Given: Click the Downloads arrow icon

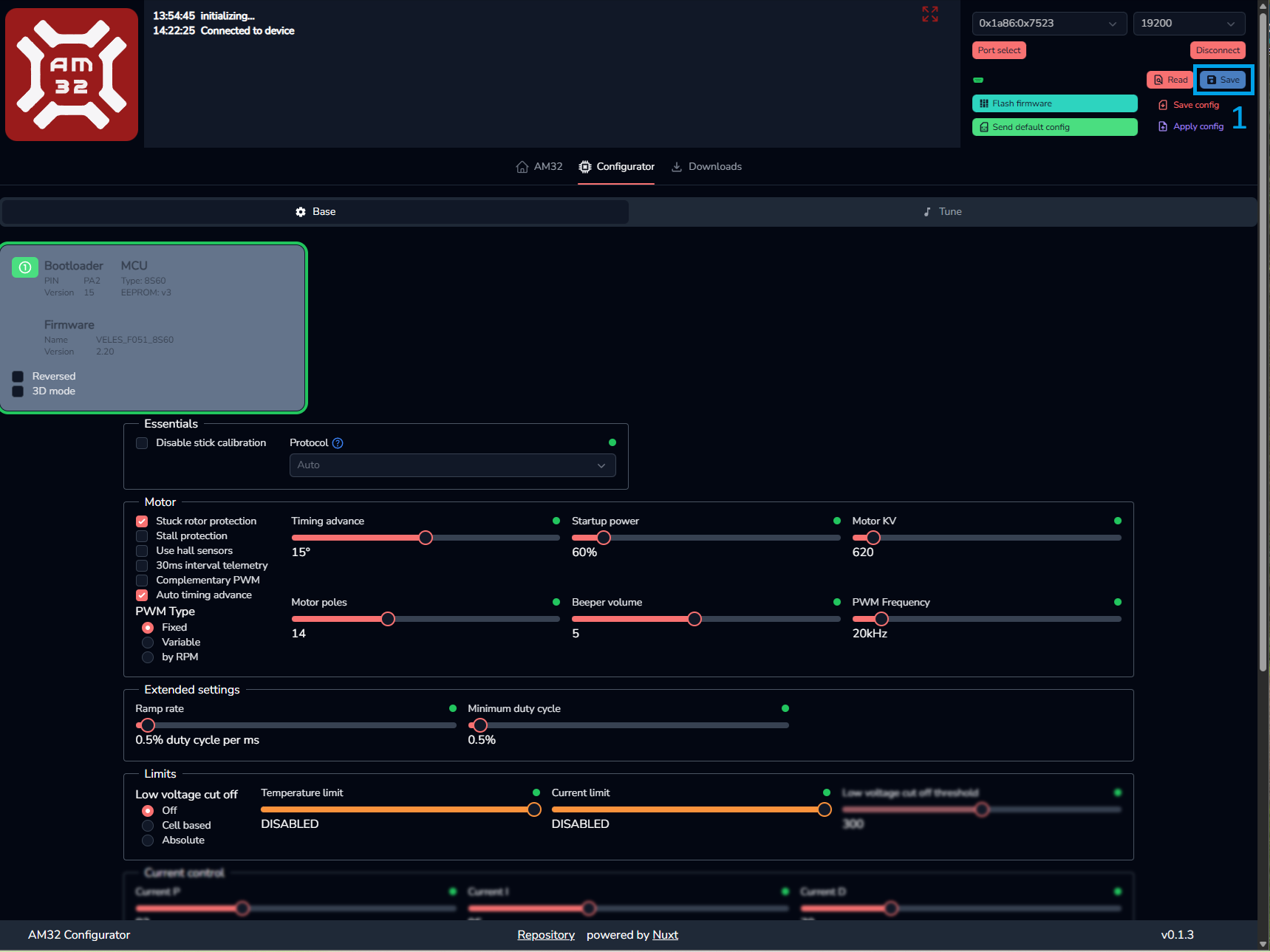Looking at the screenshot, I should tap(676, 167).
